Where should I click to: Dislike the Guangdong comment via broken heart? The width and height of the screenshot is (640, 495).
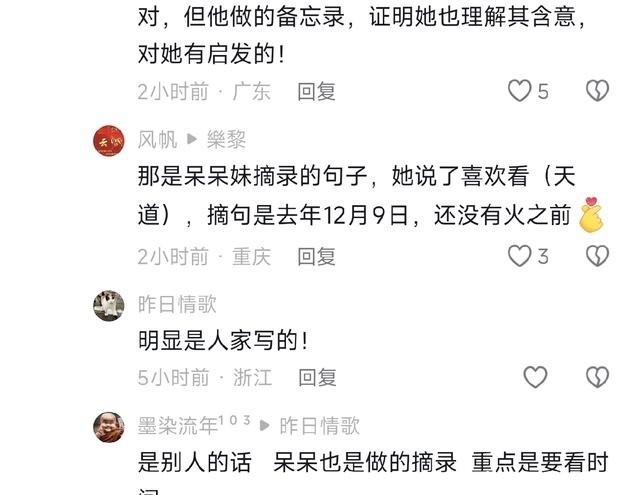coord(597,91)
